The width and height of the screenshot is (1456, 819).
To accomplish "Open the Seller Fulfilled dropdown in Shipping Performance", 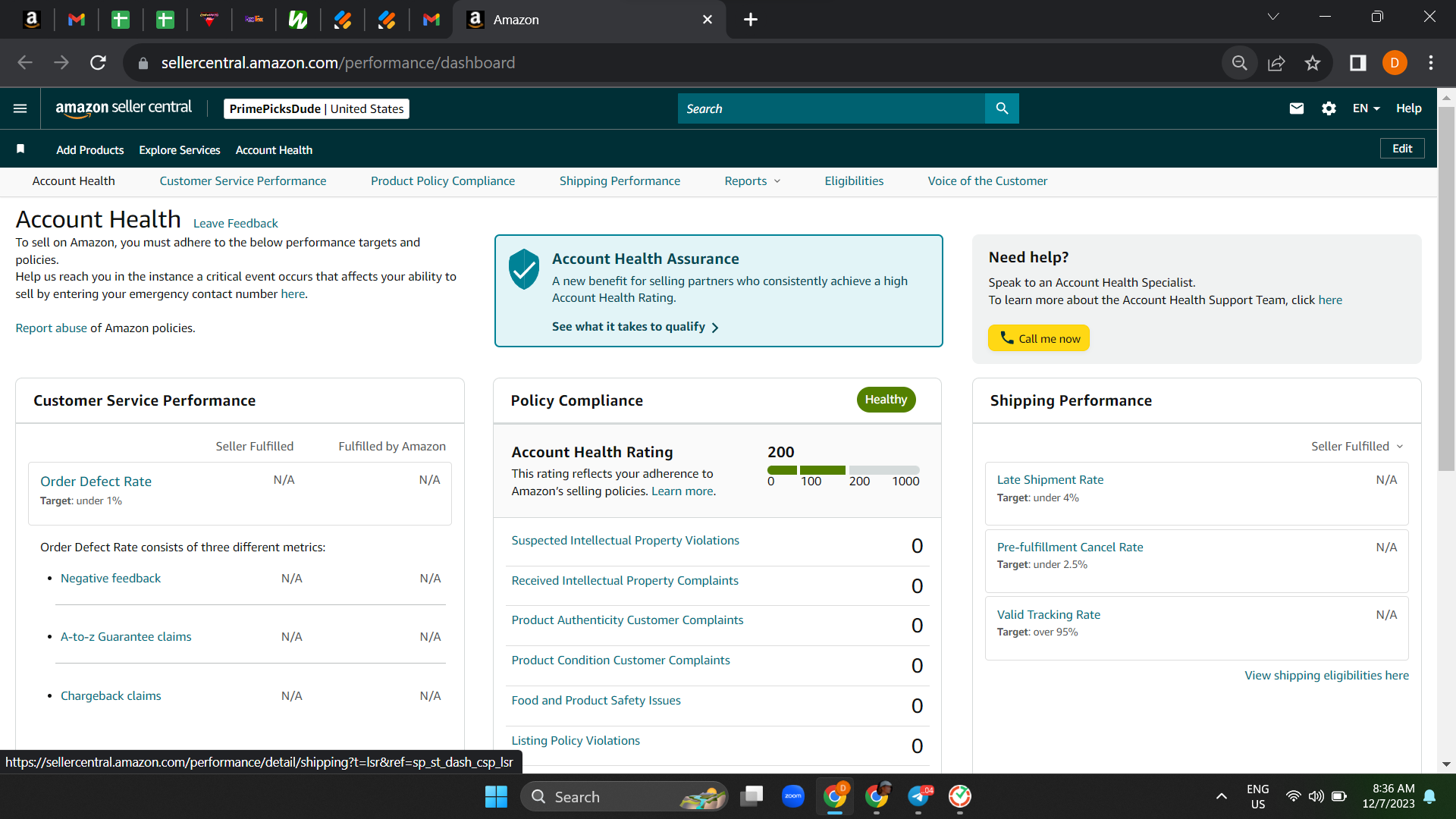I will click(x=1357, y=447).
